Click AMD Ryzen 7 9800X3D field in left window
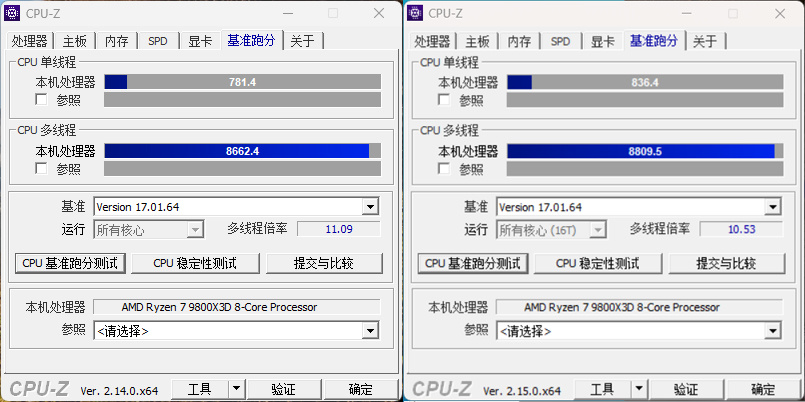Screen dimensions: 805x402 237,307
